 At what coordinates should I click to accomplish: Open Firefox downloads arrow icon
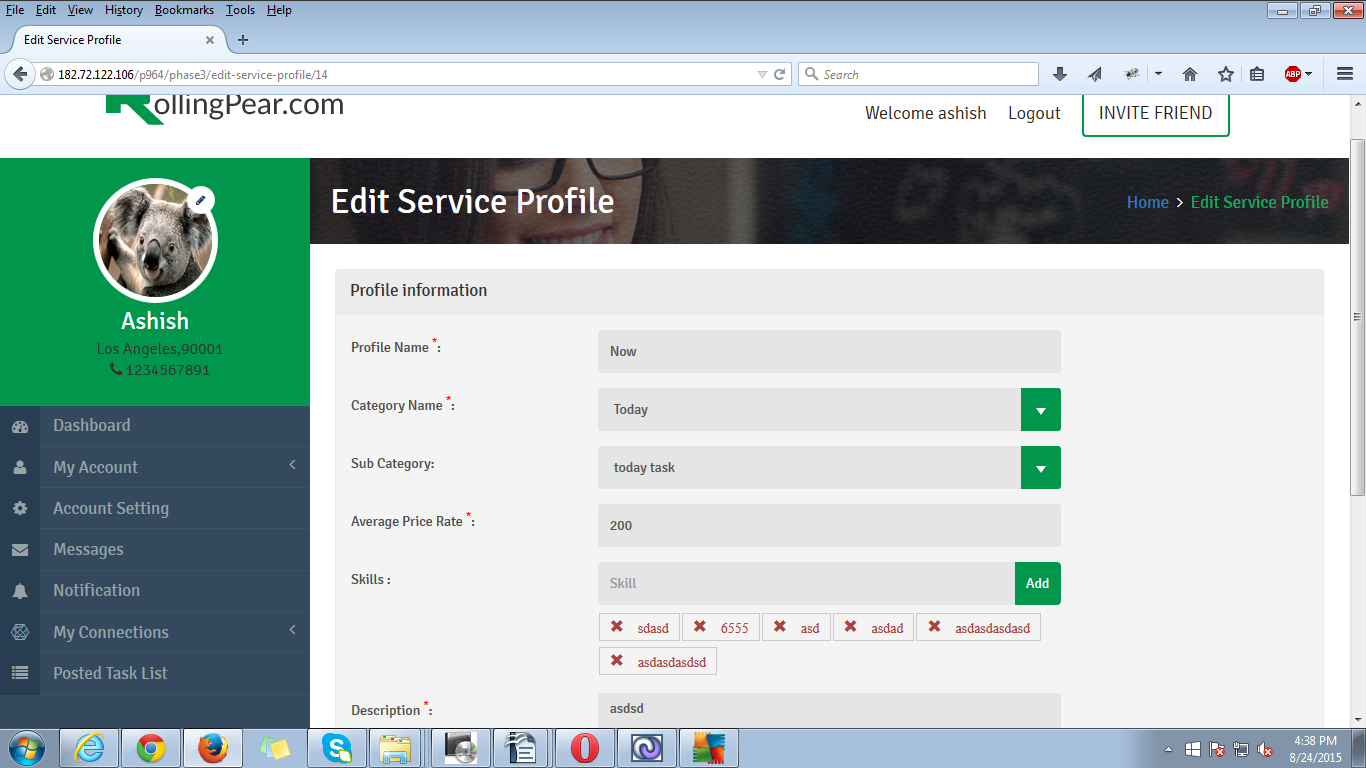1061,74
